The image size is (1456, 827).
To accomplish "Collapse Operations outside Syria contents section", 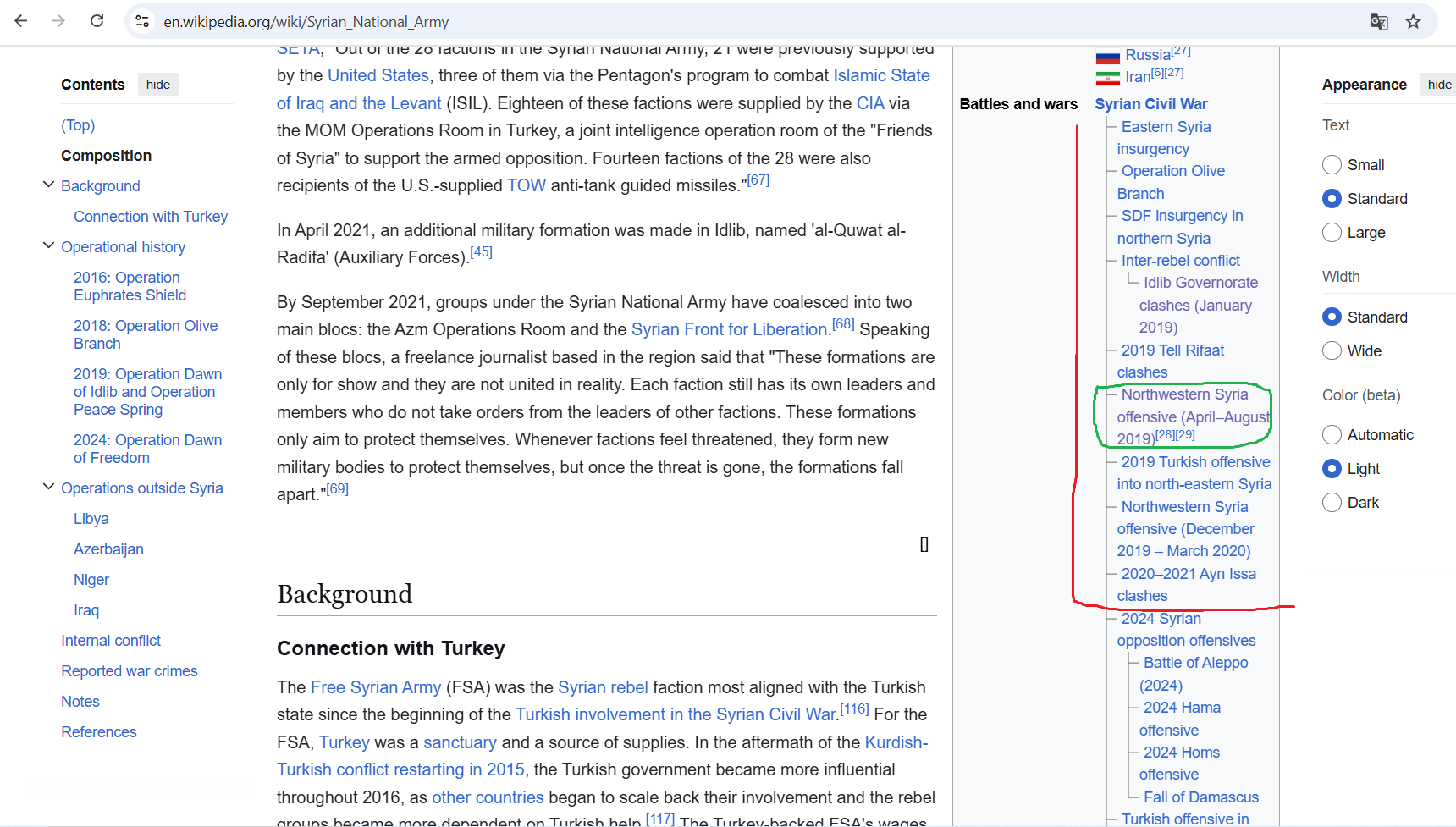I will coord(48,487).
